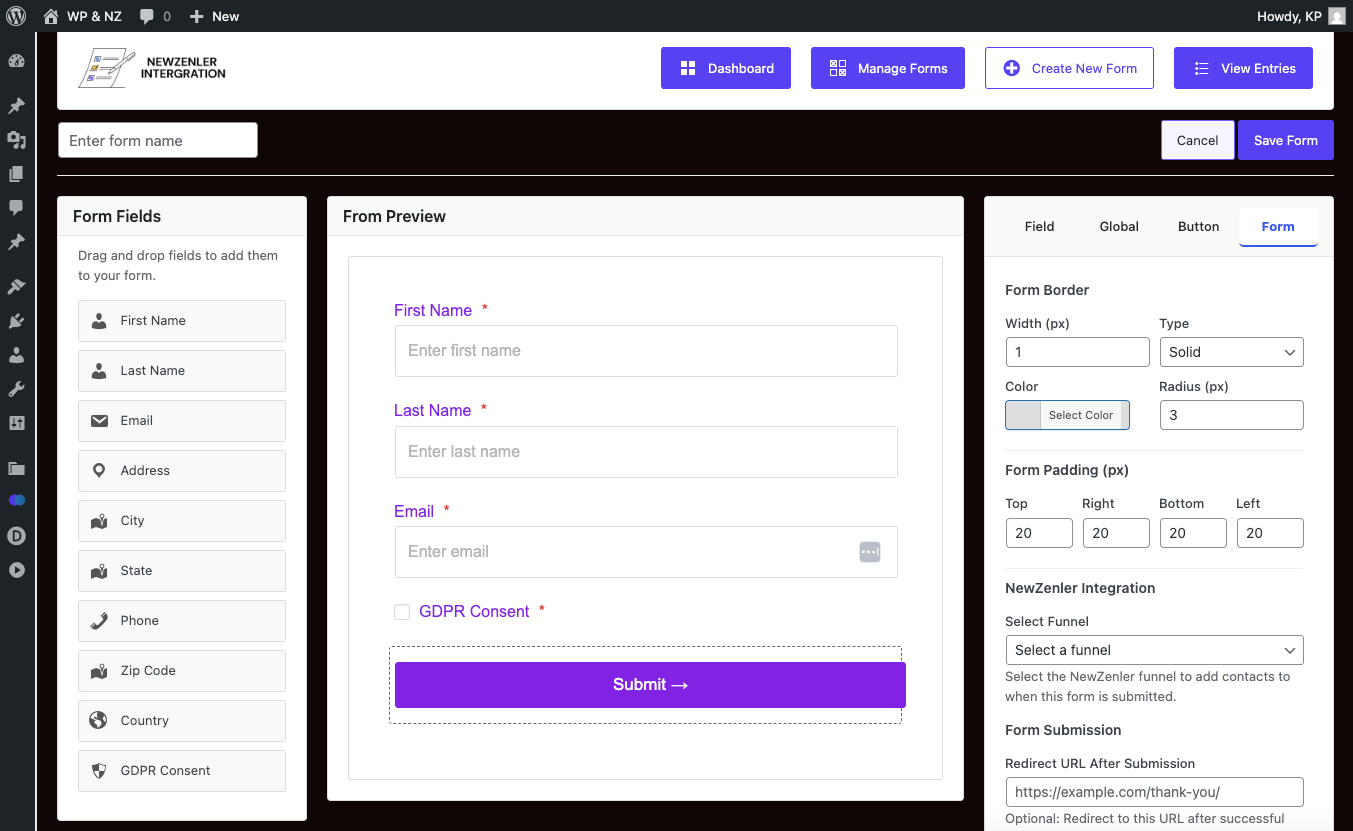Image resolution: width=1353 pixels, height=831 pixels.
Task: Click the WordPress logo in admin bar
Action: pyautogui.click(x=16, y=16)
